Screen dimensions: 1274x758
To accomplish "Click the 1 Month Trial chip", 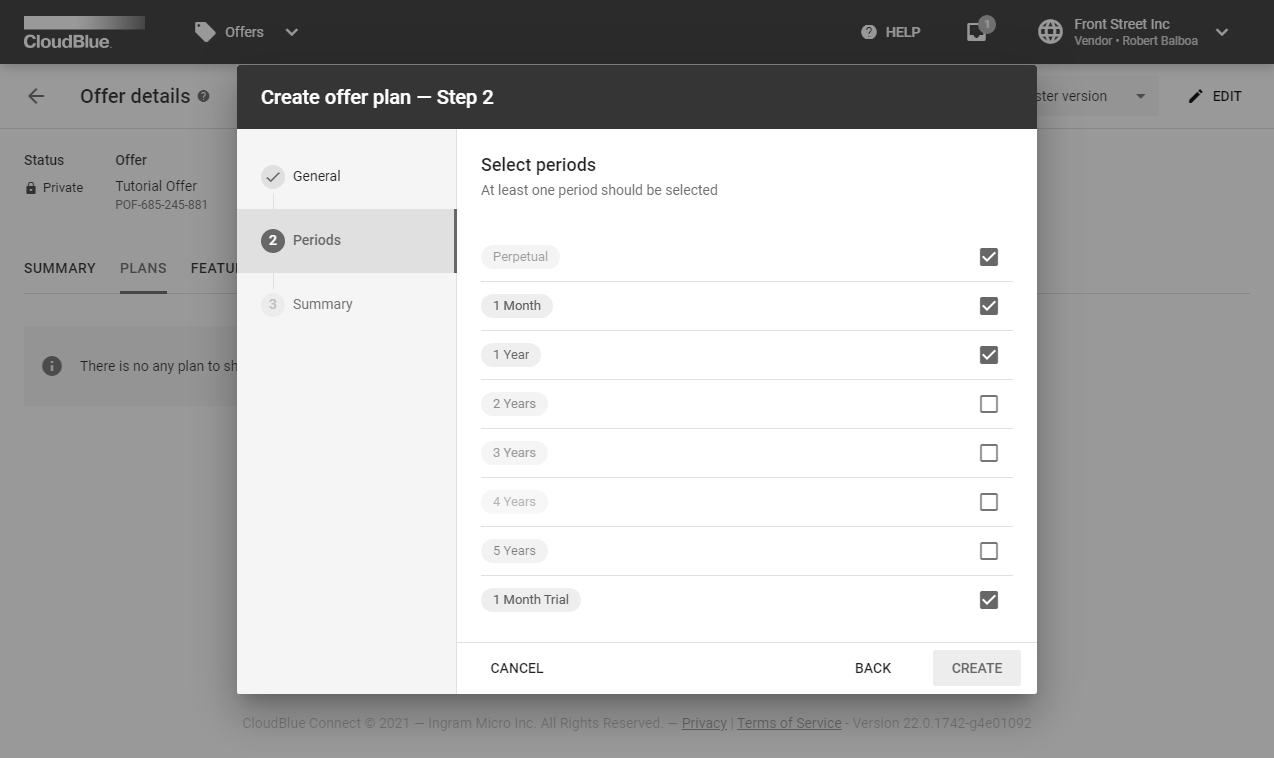I will point(531,600).
